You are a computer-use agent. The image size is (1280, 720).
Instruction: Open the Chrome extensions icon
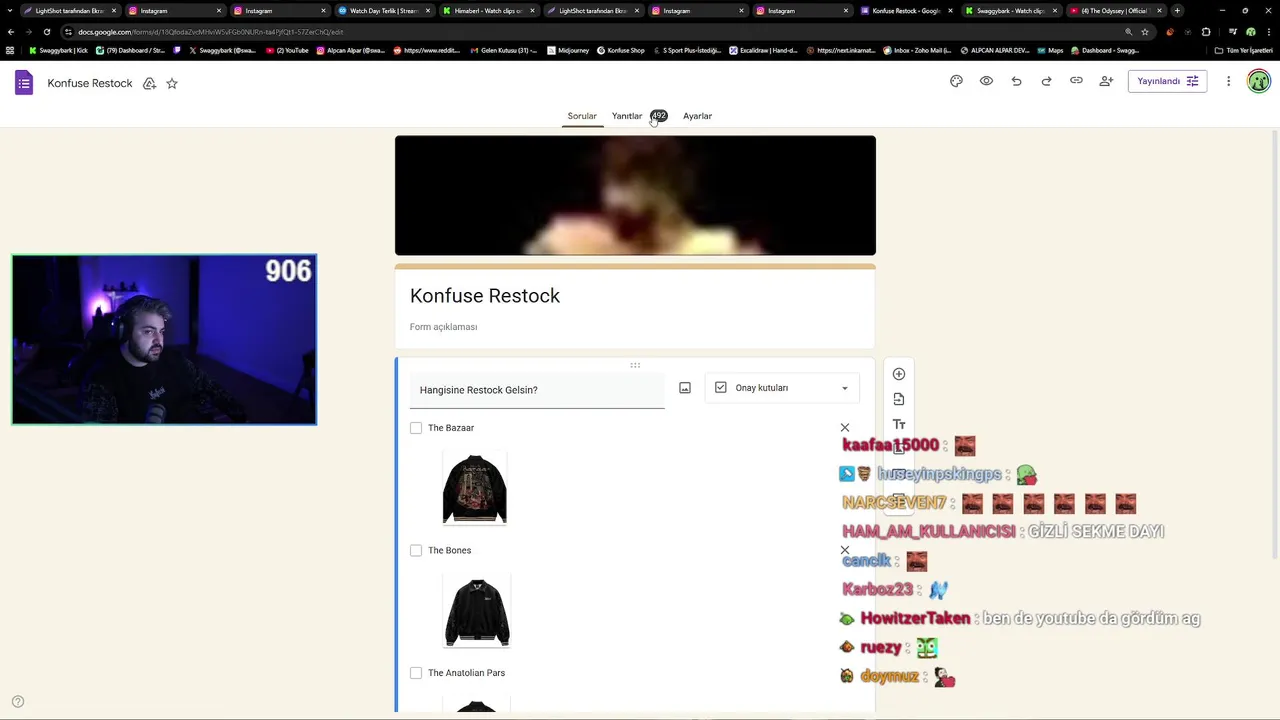[x=1206, y=31]
